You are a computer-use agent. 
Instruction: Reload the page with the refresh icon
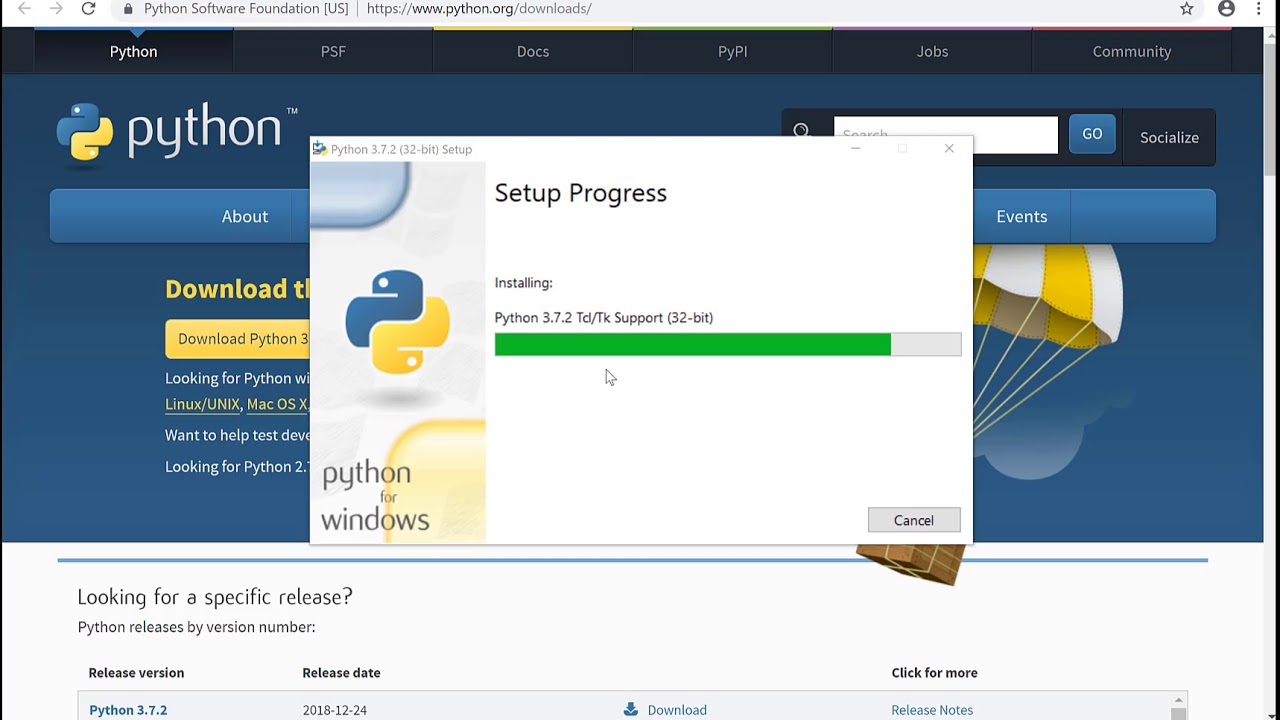click(88, 9)
